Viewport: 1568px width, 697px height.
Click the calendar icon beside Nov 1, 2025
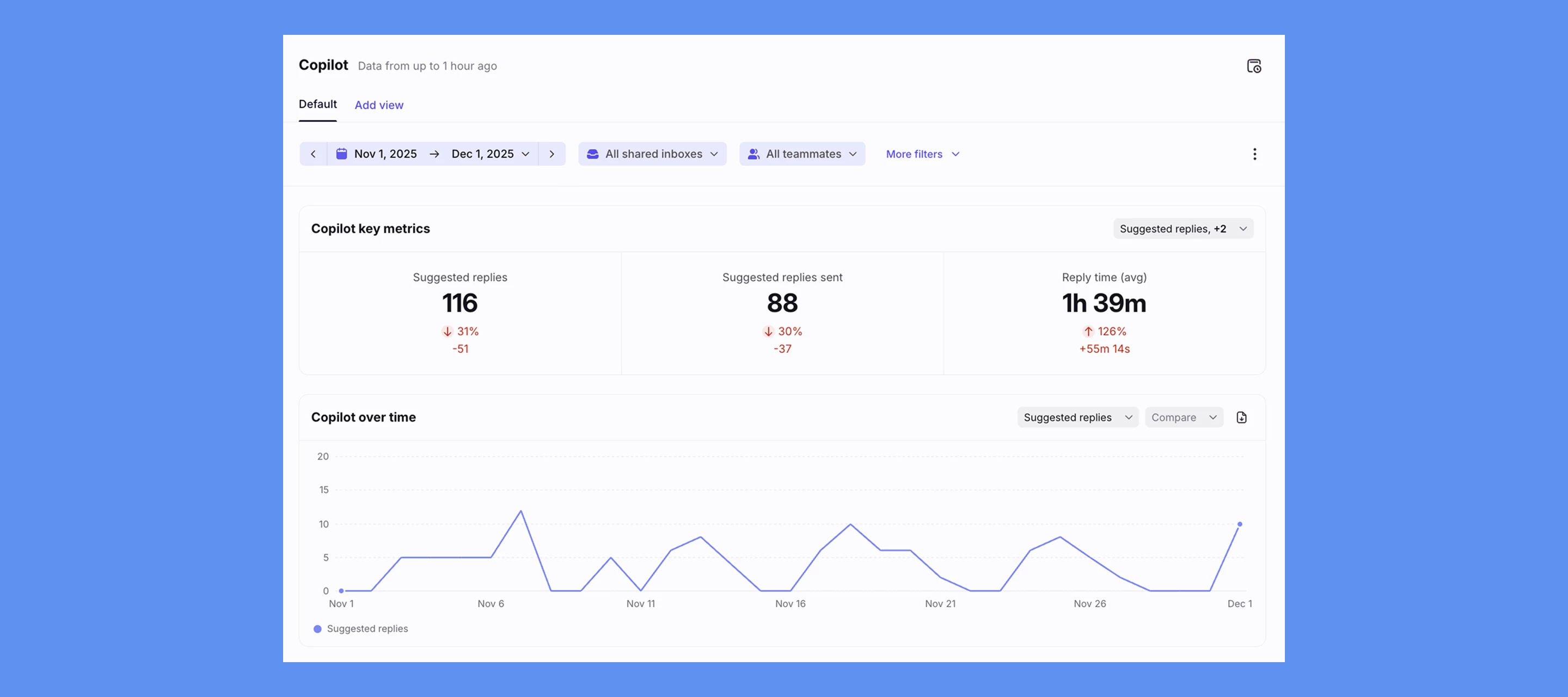coord(341,154)
